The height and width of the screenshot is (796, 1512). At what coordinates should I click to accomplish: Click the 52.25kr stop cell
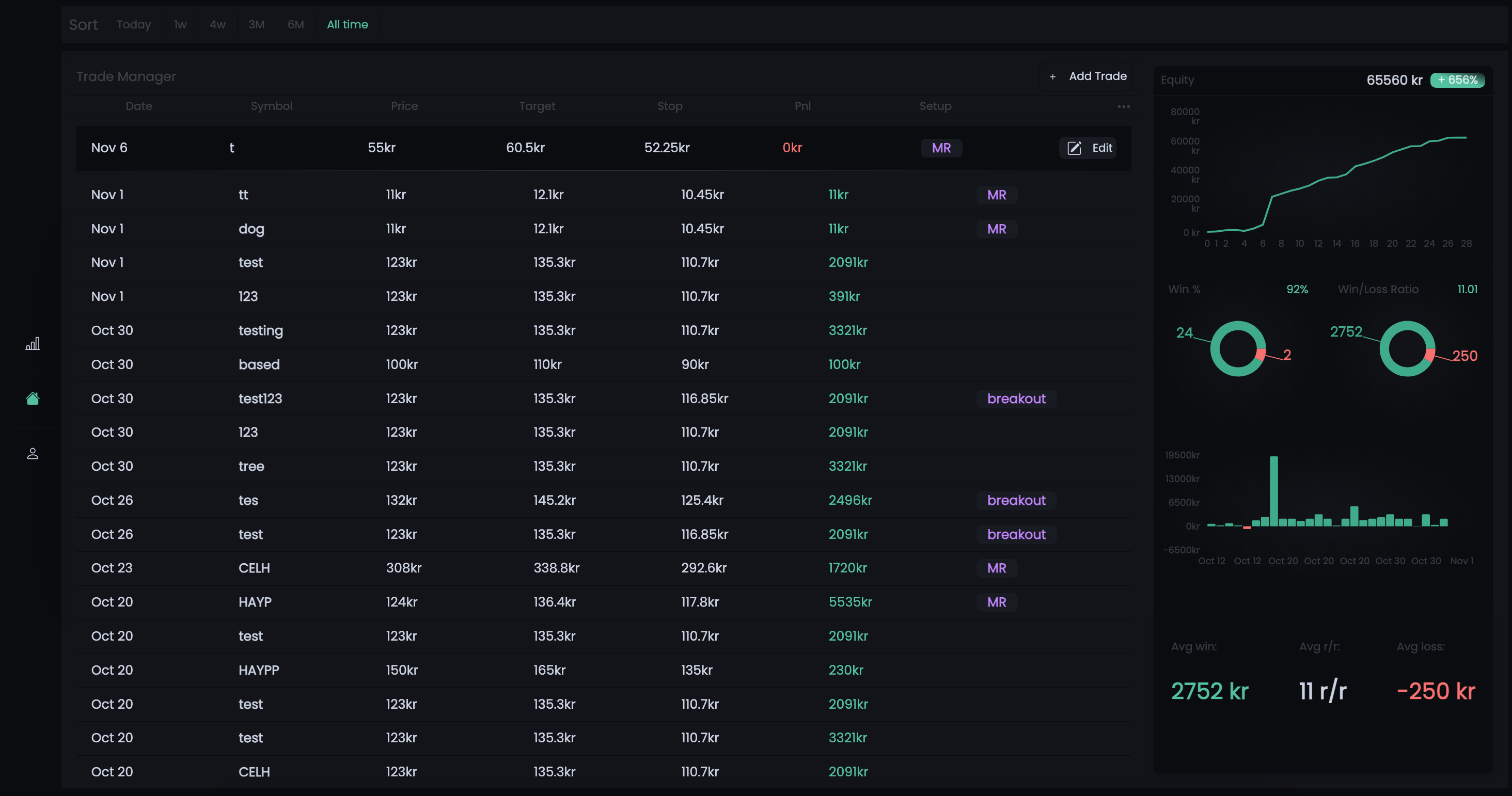[x=667, y=148]
